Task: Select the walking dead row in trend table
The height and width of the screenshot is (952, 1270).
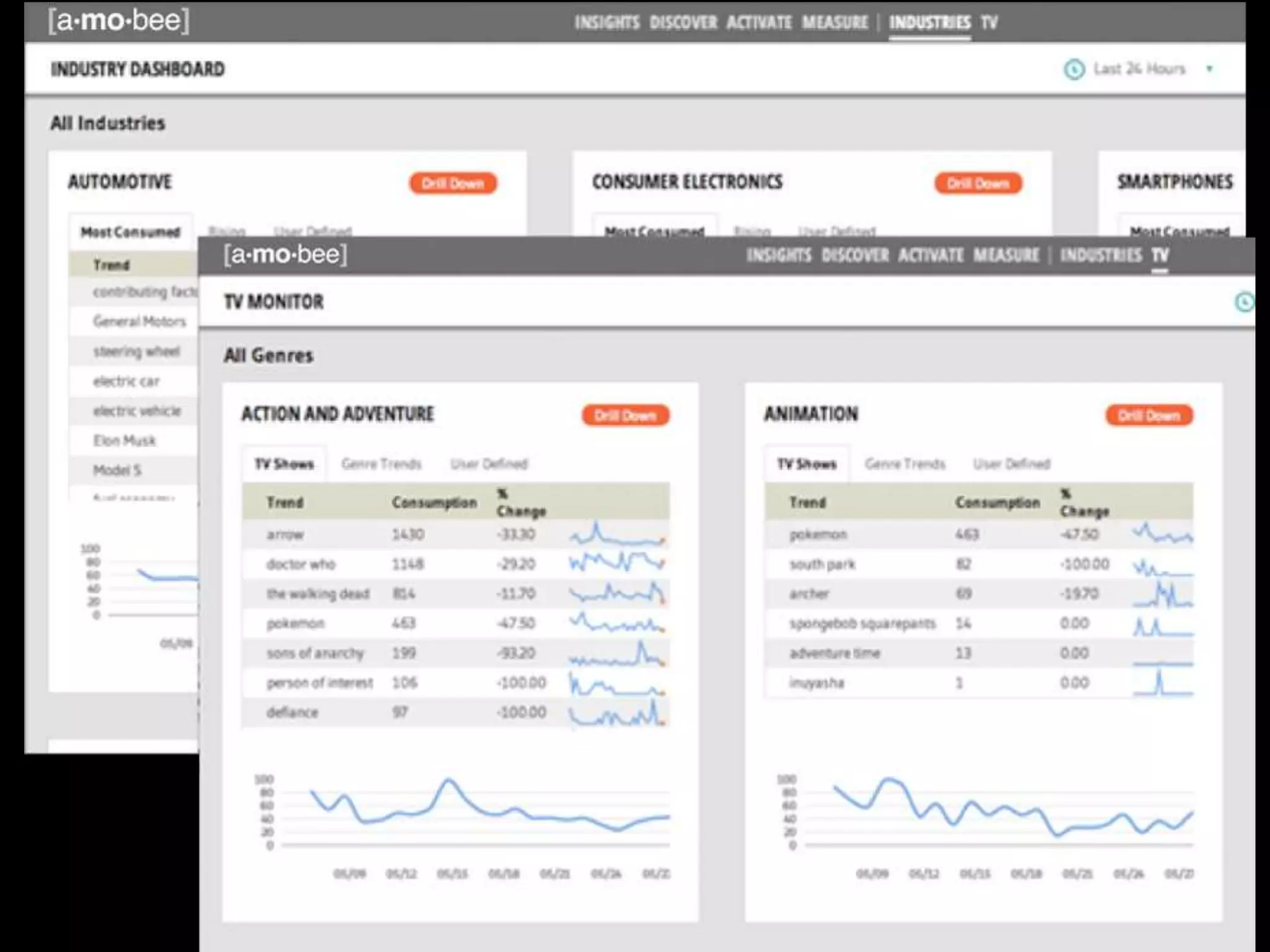Action: (317, 594)
